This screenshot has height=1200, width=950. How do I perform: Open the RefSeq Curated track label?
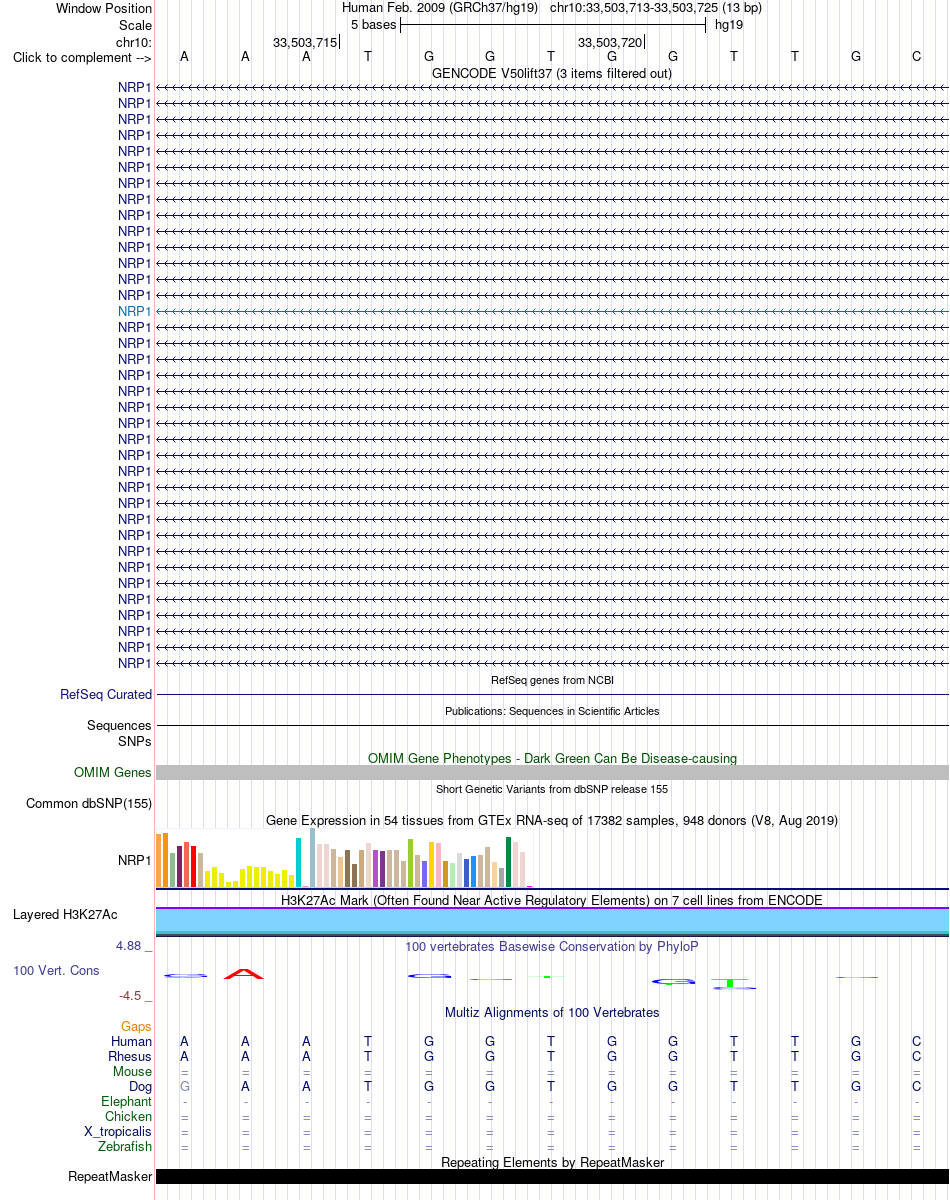coord(106,694)
